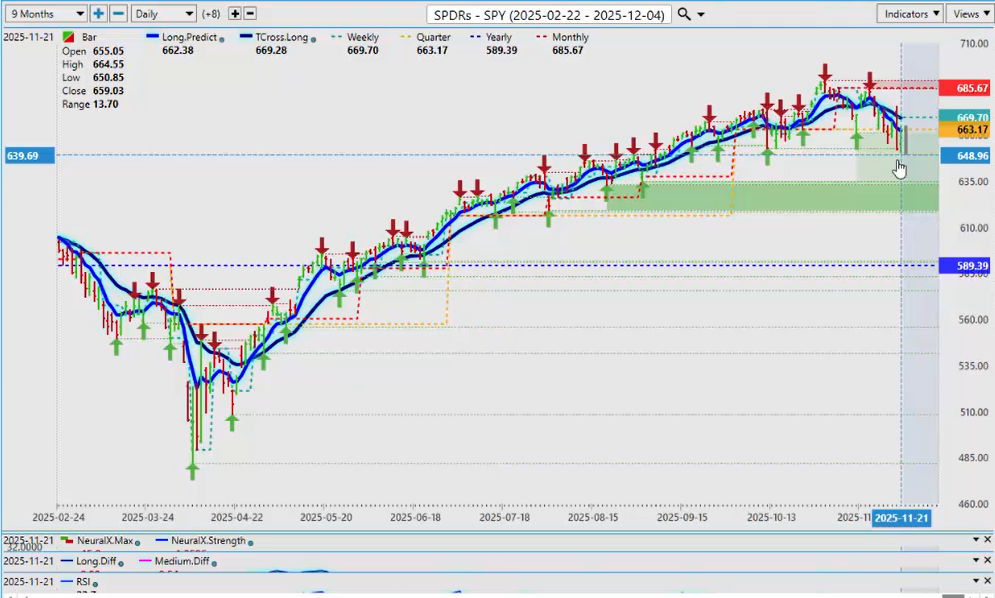Open the Views menu
Viewport: 995px width, 598px height.
pos(969,14)
